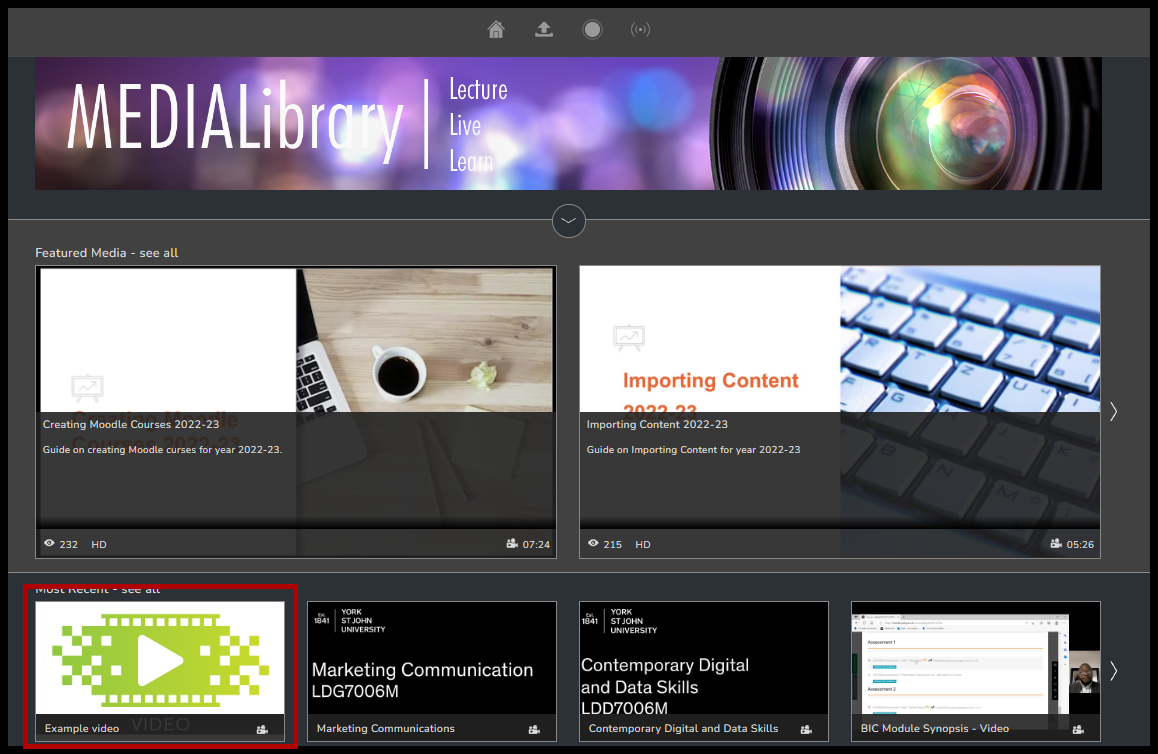Click camera icon on Contemporary Digital and Data Skills
The height and width of the screenshot is (754, 1158).
pyautogui.click(x=806, y=729)
